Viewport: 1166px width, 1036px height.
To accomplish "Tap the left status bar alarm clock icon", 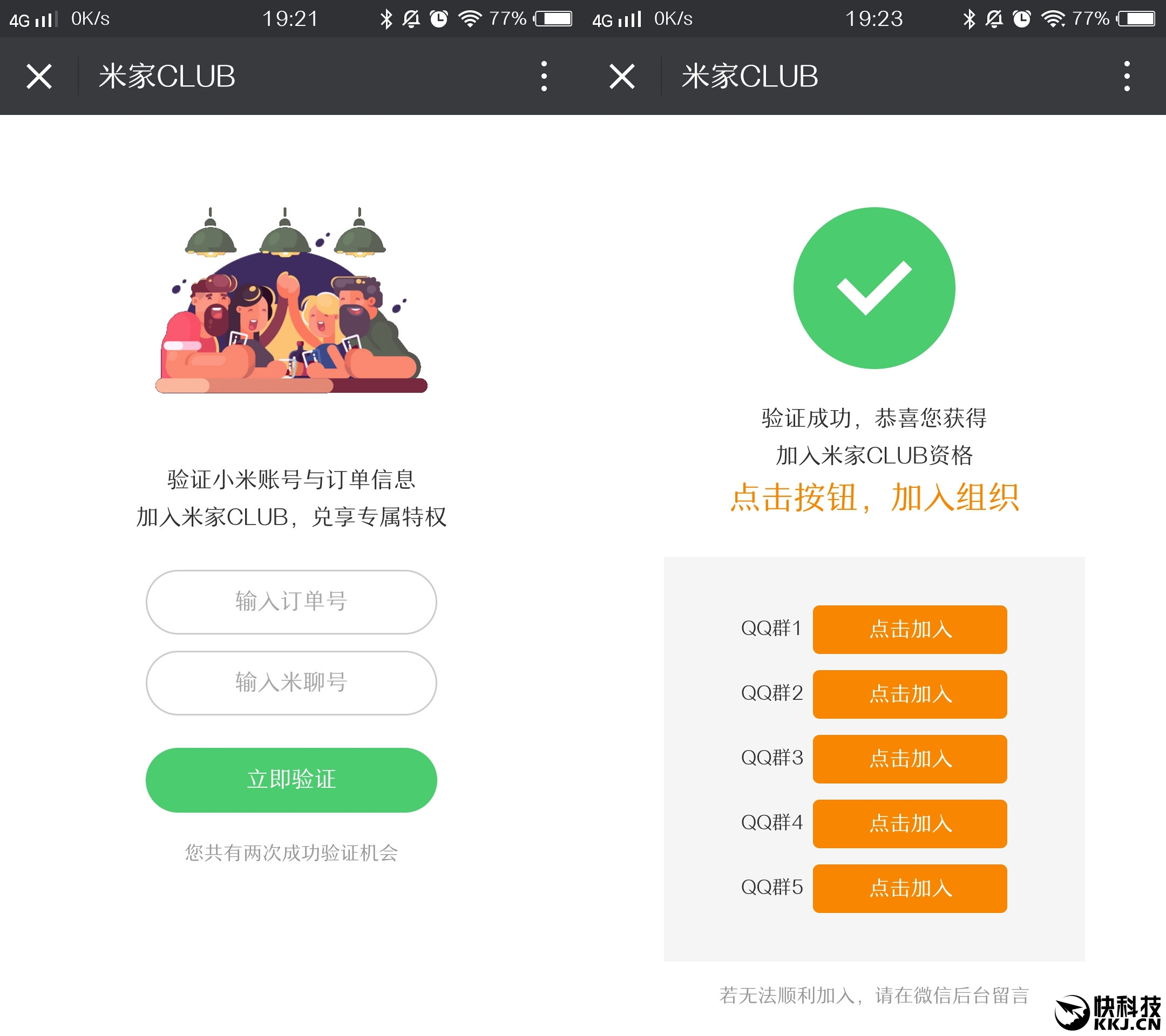I will (x=439, y=19).
